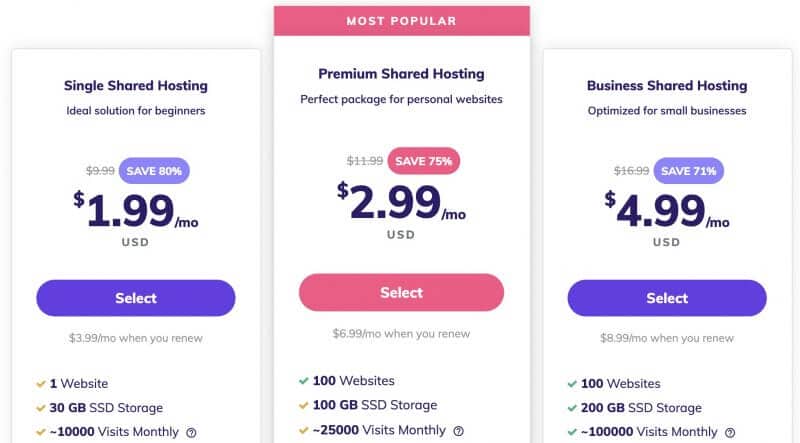Click the SAVE 71% badge
The width and height of the screenshot is (800, 443).
coord(689,171)
